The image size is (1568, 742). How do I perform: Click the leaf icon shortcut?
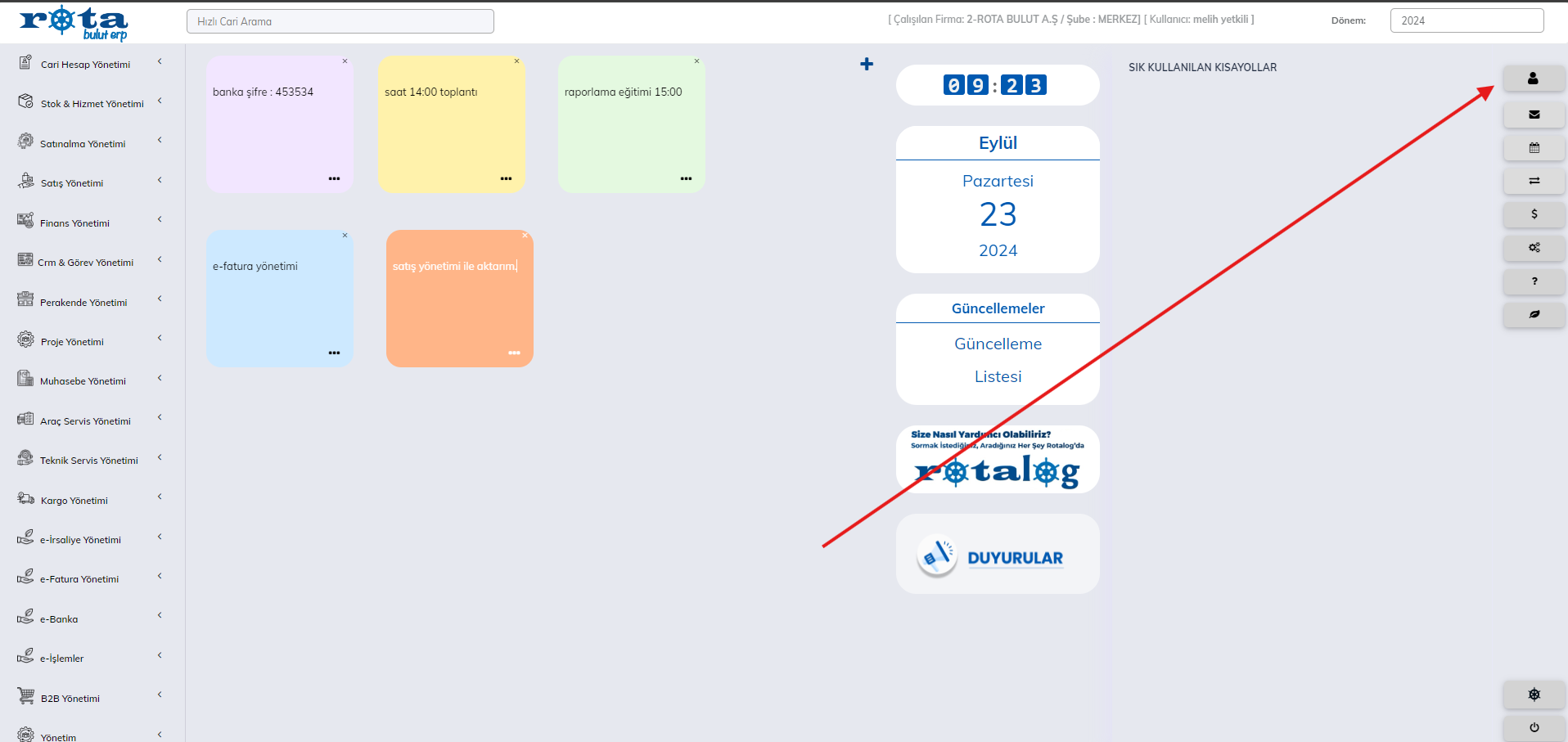1534,314
